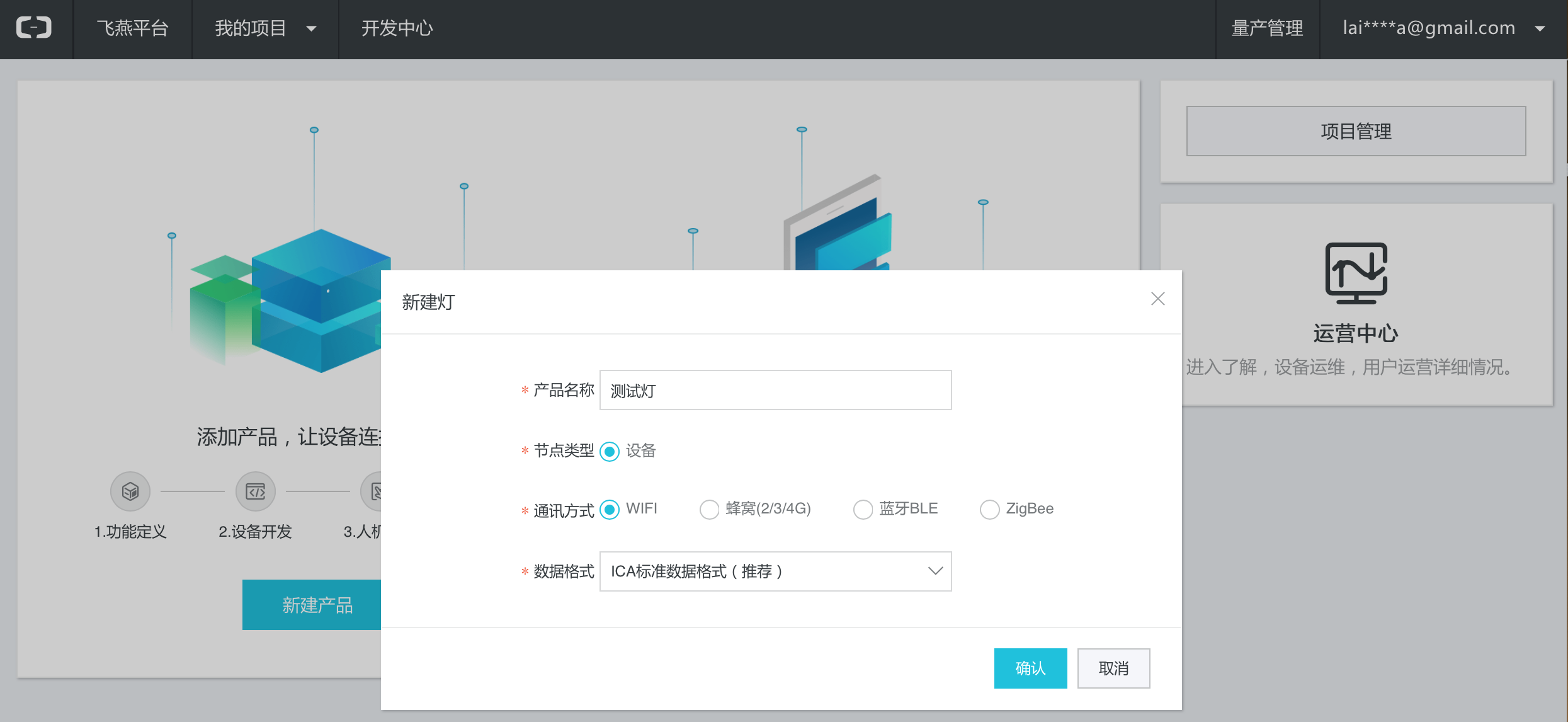Select WIFI communication method
1568x722 pixels.
click(610, 509)
